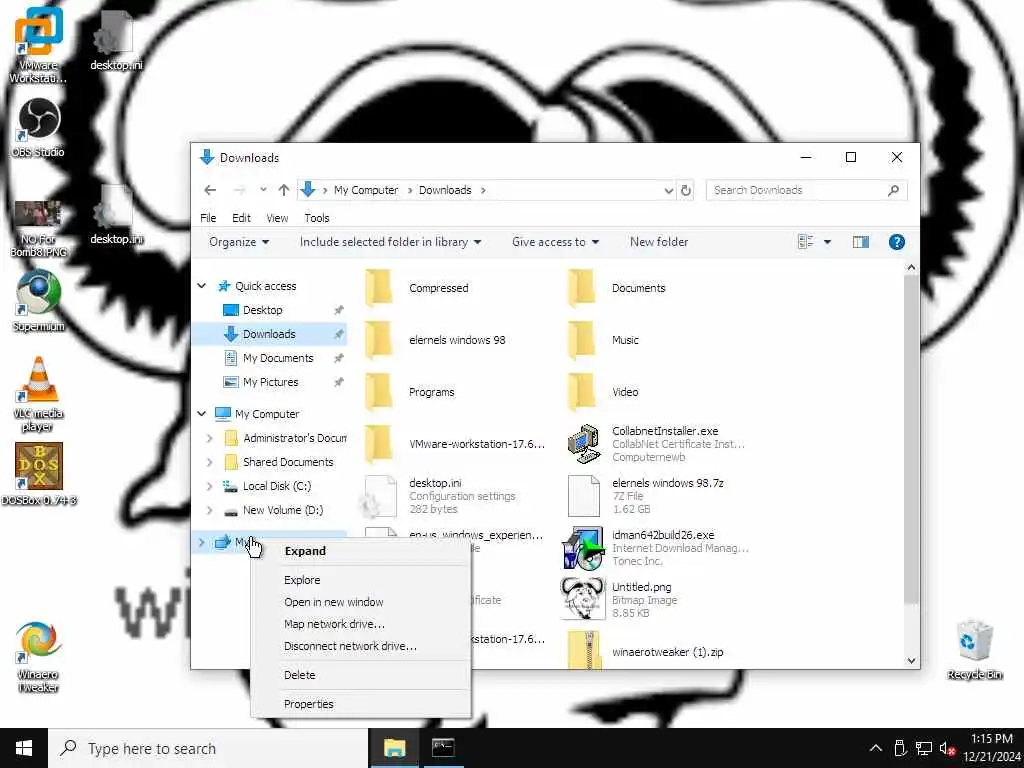Open the view options dropdown arrow

click(827, 242)
